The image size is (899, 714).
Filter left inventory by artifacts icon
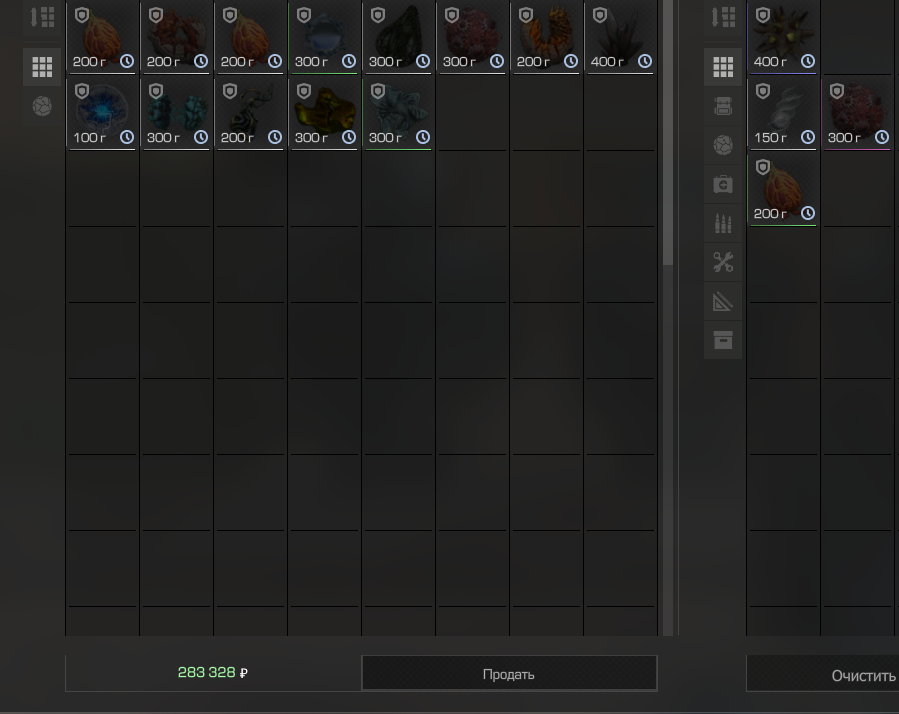(x=42, y=106)
